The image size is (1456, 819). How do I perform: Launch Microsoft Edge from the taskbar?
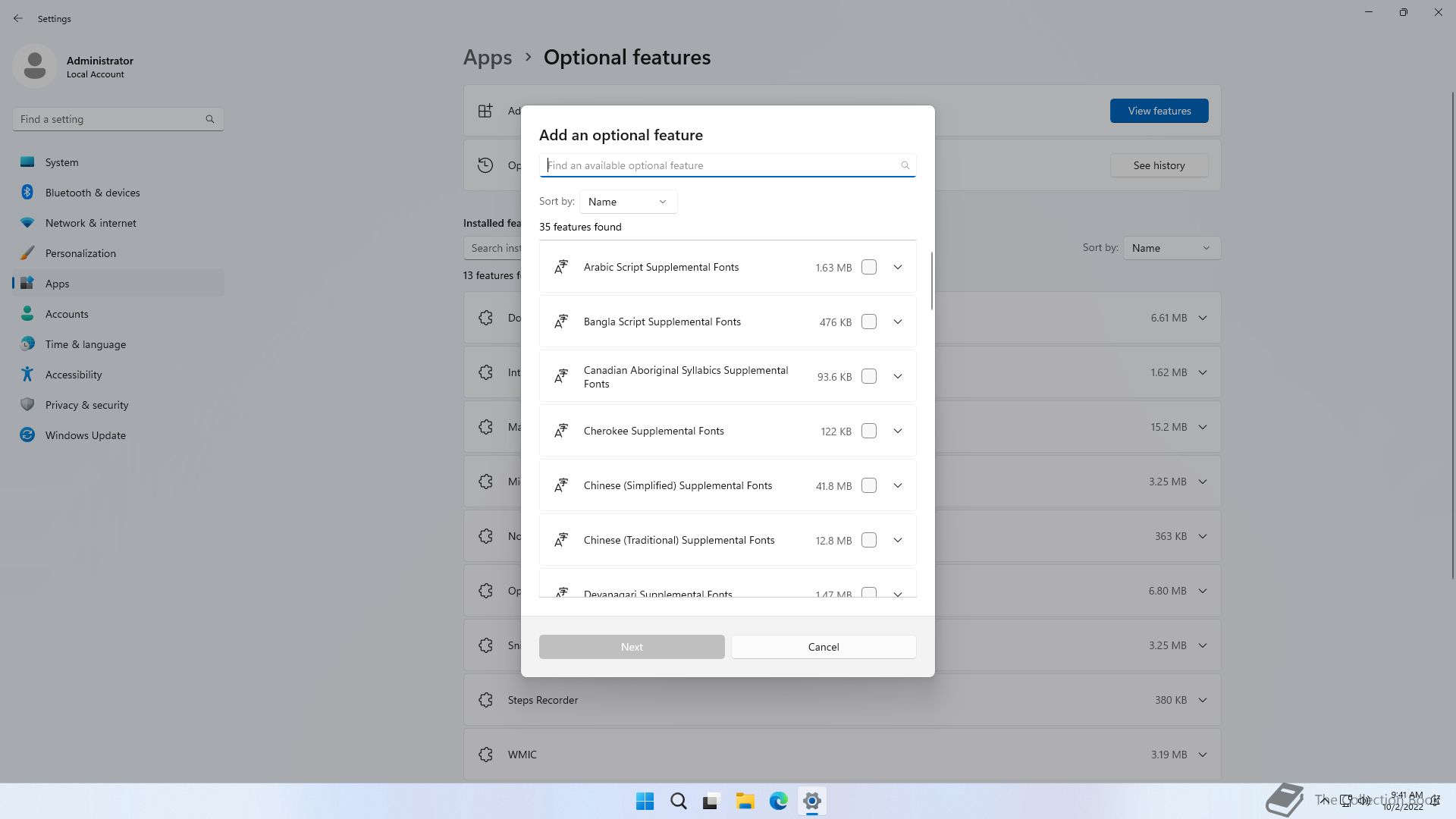(x=778, y=801)
